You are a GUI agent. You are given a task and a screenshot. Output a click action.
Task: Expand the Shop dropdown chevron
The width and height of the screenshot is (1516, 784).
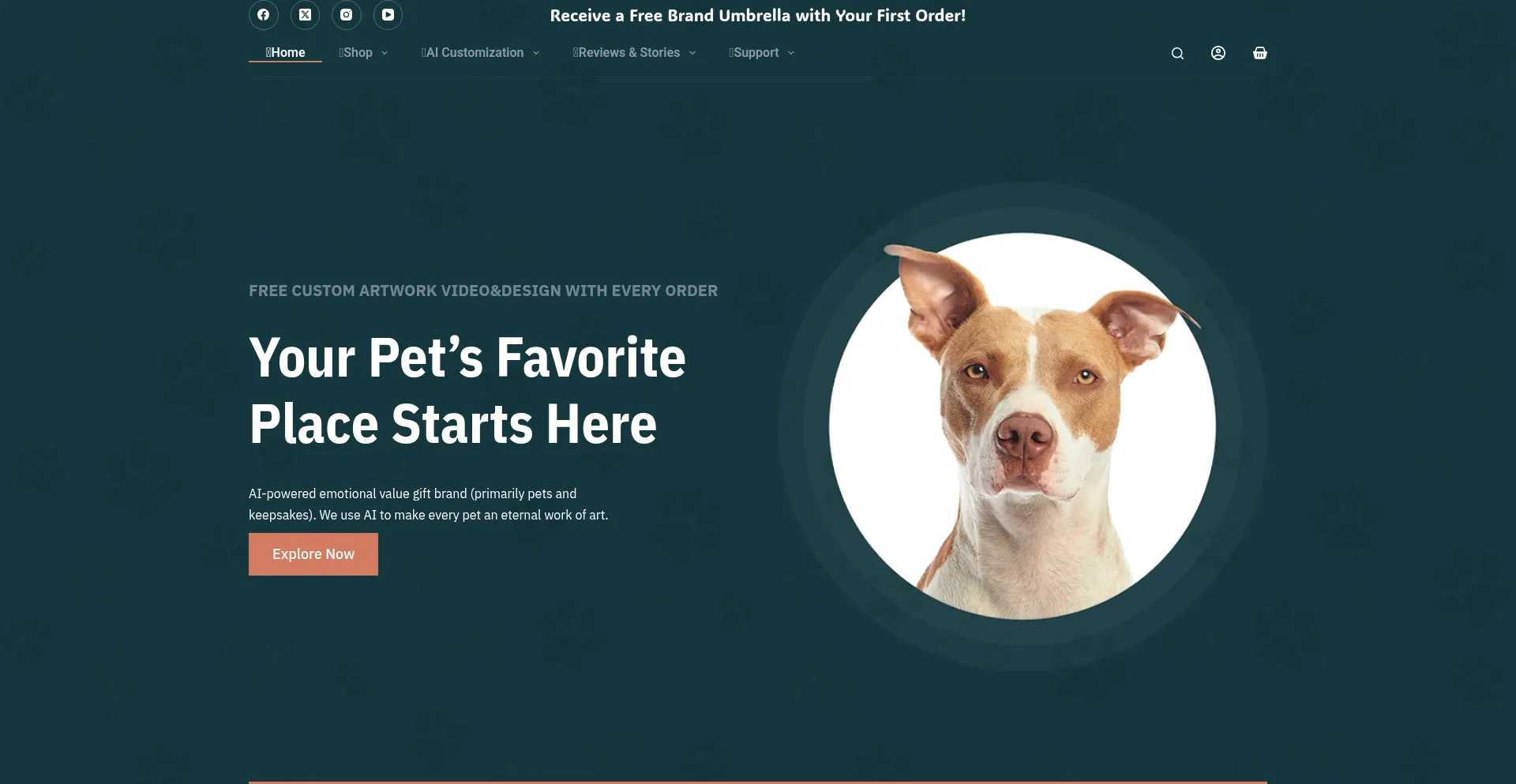pyautogui.click(x=385, y=53)
